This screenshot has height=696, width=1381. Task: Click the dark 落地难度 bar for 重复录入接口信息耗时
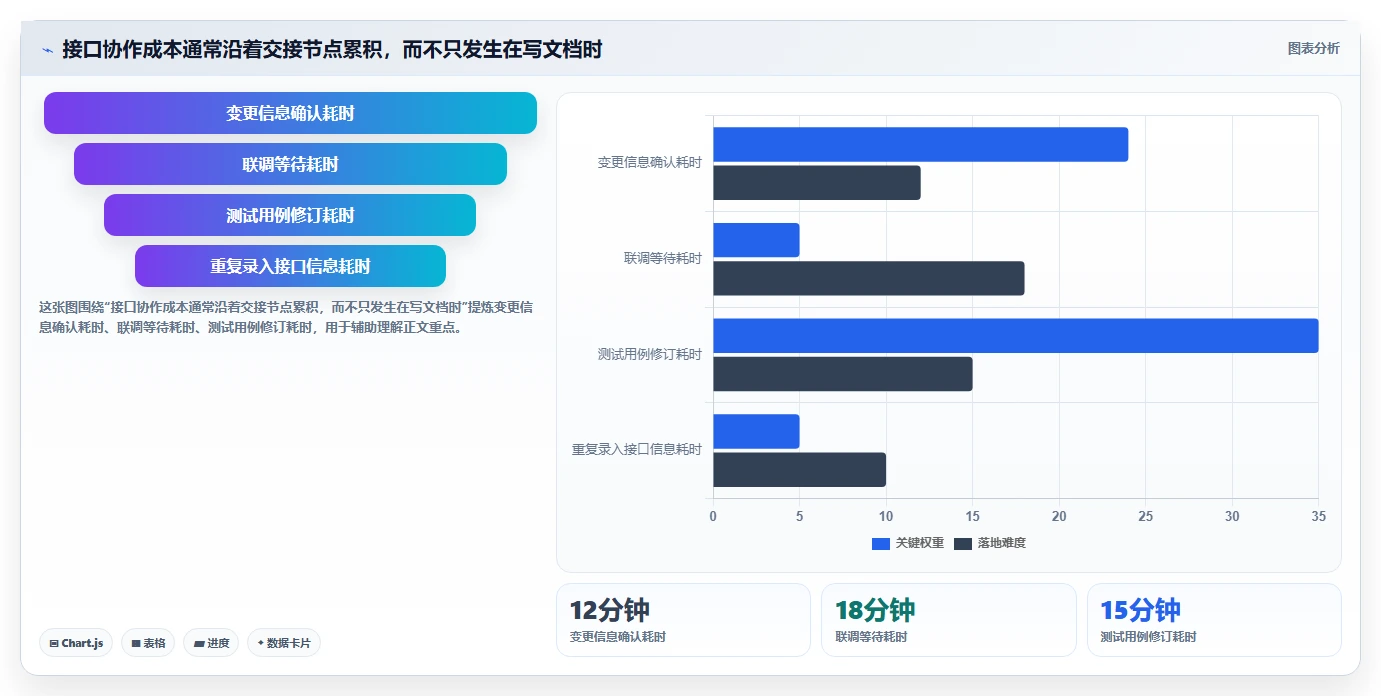(799, 470)
